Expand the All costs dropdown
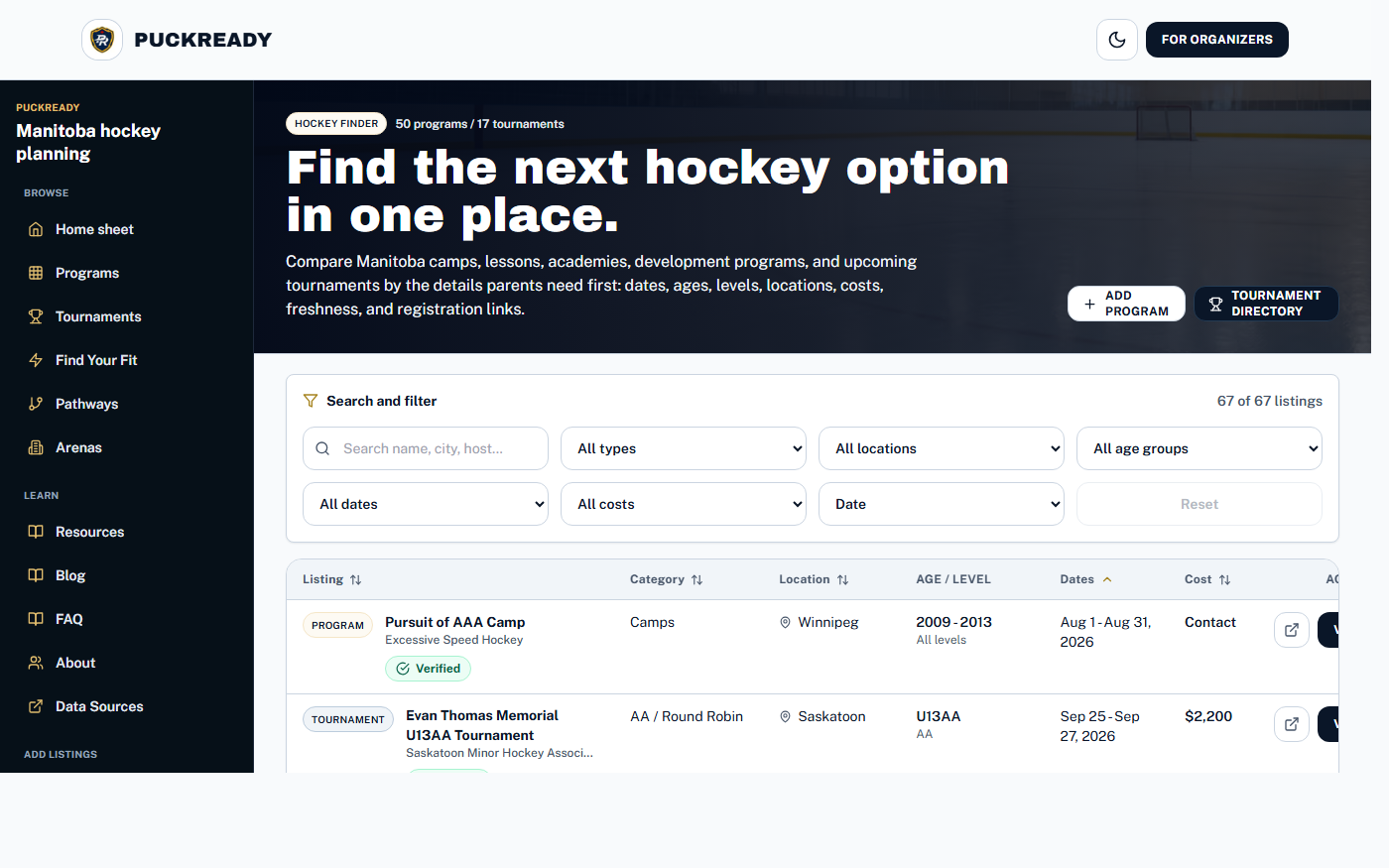Screen dimensions: 1389x868 684,504
